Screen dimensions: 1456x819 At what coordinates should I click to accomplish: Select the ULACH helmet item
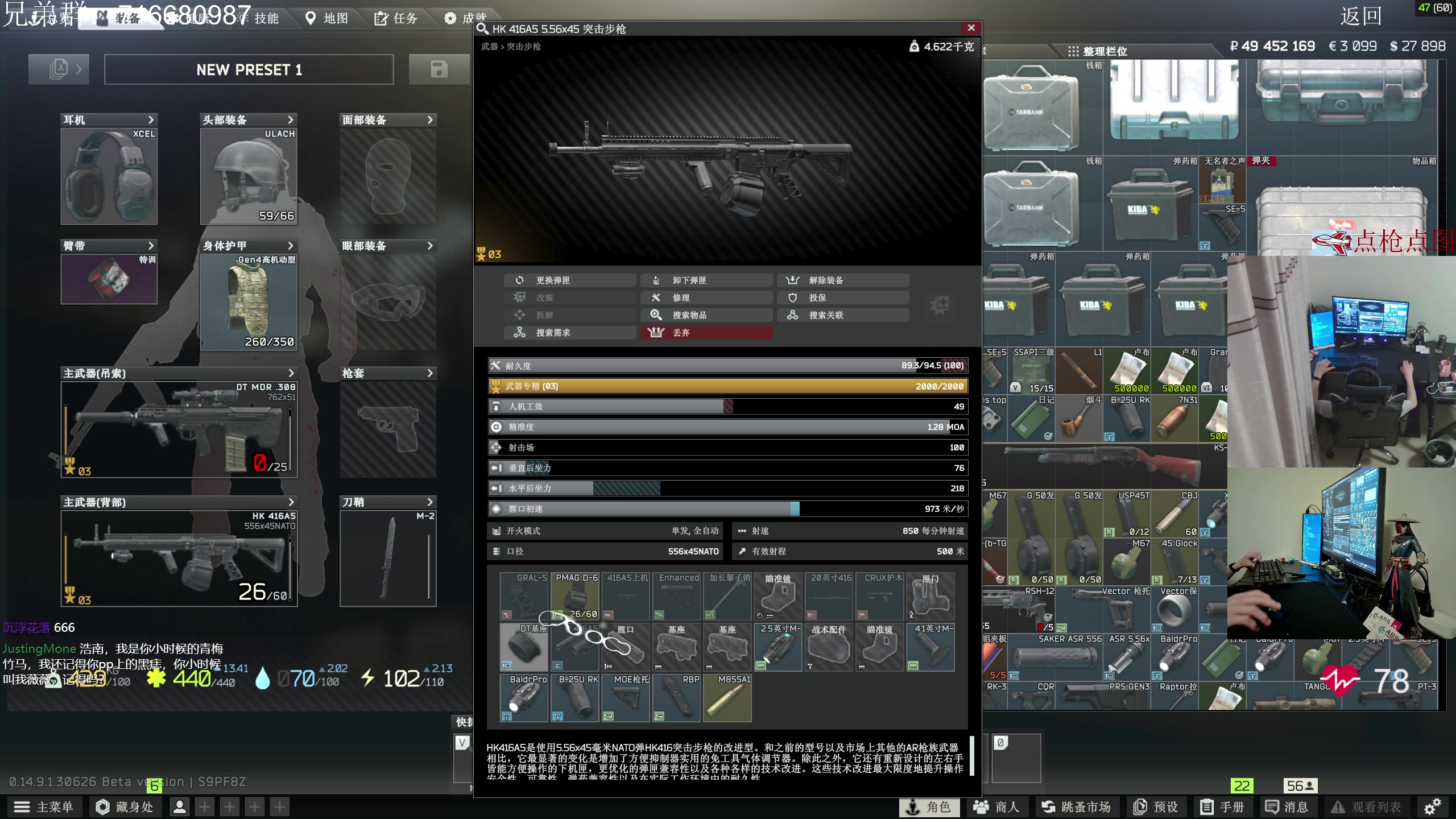249,176
